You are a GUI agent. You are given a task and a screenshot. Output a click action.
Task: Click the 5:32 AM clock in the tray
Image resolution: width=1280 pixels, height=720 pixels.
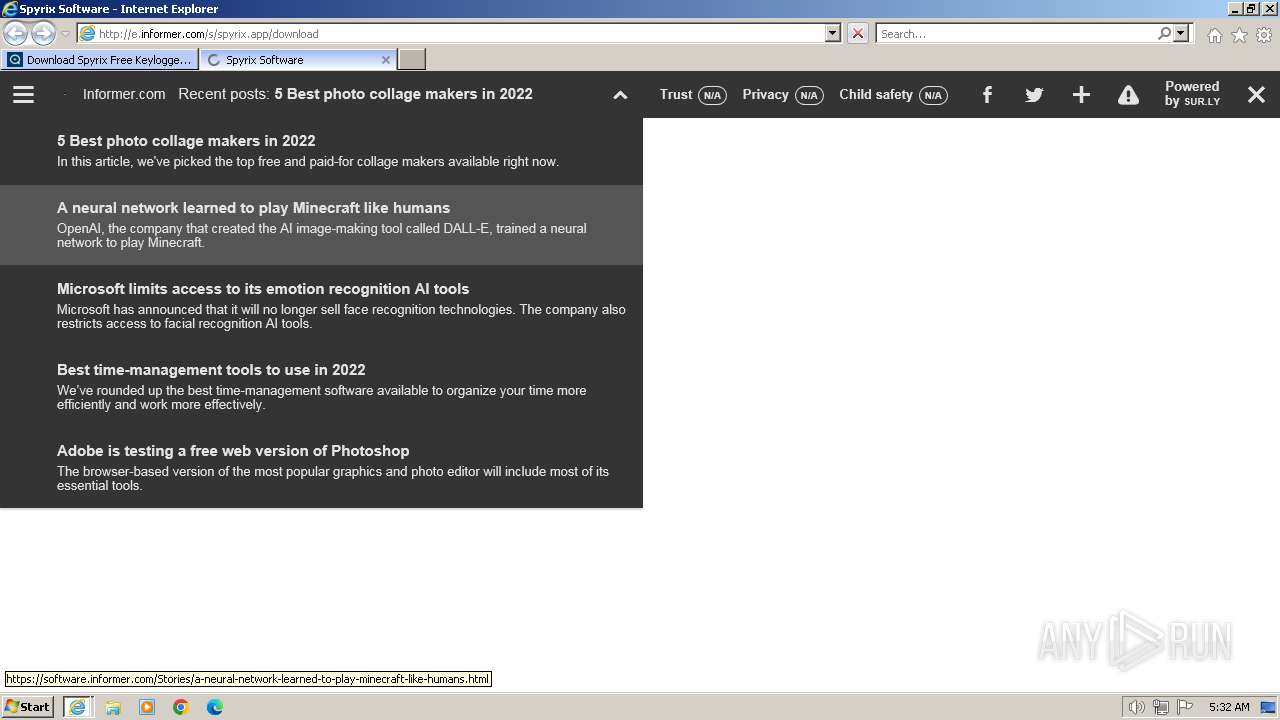pos(1229,707)
